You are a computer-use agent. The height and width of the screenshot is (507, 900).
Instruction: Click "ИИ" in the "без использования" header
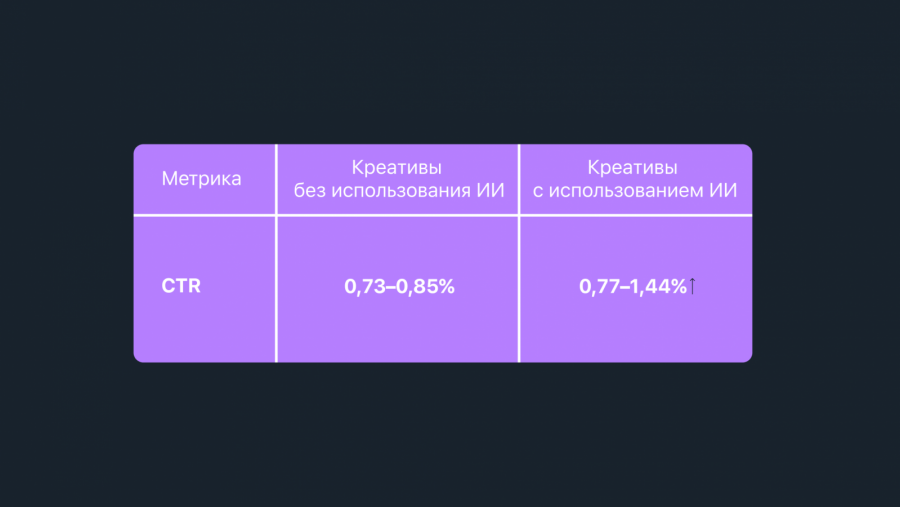click(489, 191)
